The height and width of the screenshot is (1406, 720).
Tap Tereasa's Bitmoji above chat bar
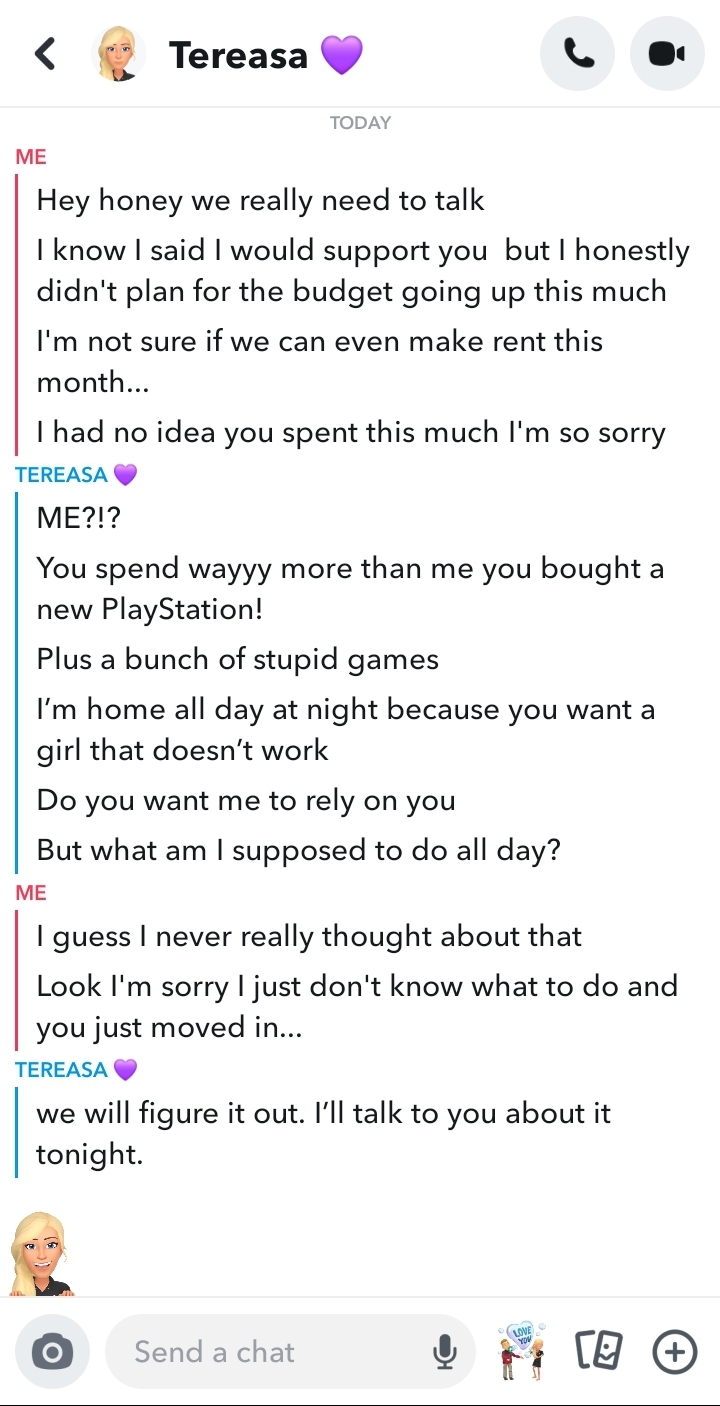coord(42,1254)
